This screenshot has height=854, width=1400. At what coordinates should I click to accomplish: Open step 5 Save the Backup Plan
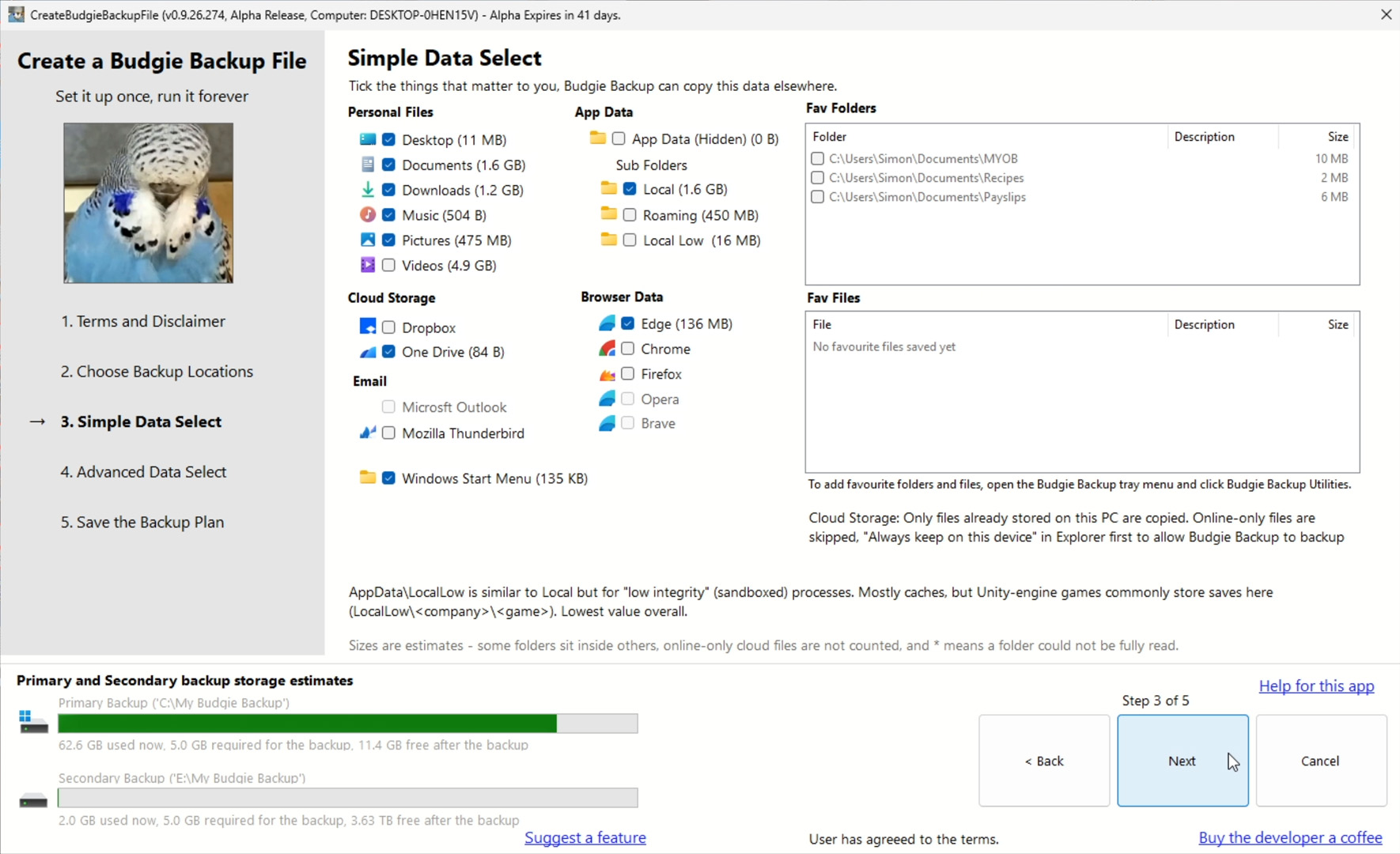pos(142,522)
